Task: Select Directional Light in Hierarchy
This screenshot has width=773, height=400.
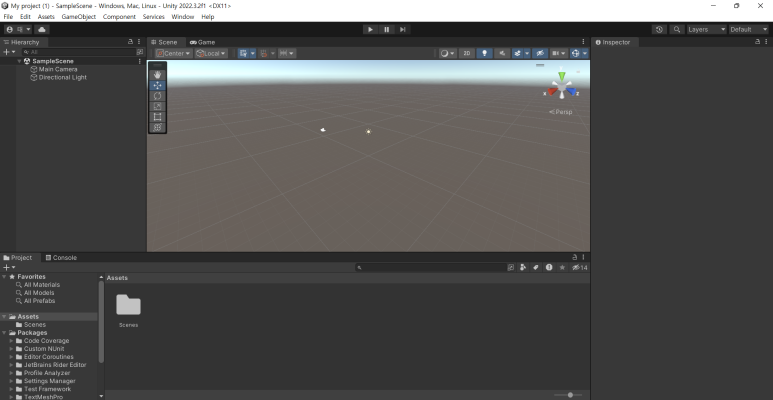Action: point(63,77)
